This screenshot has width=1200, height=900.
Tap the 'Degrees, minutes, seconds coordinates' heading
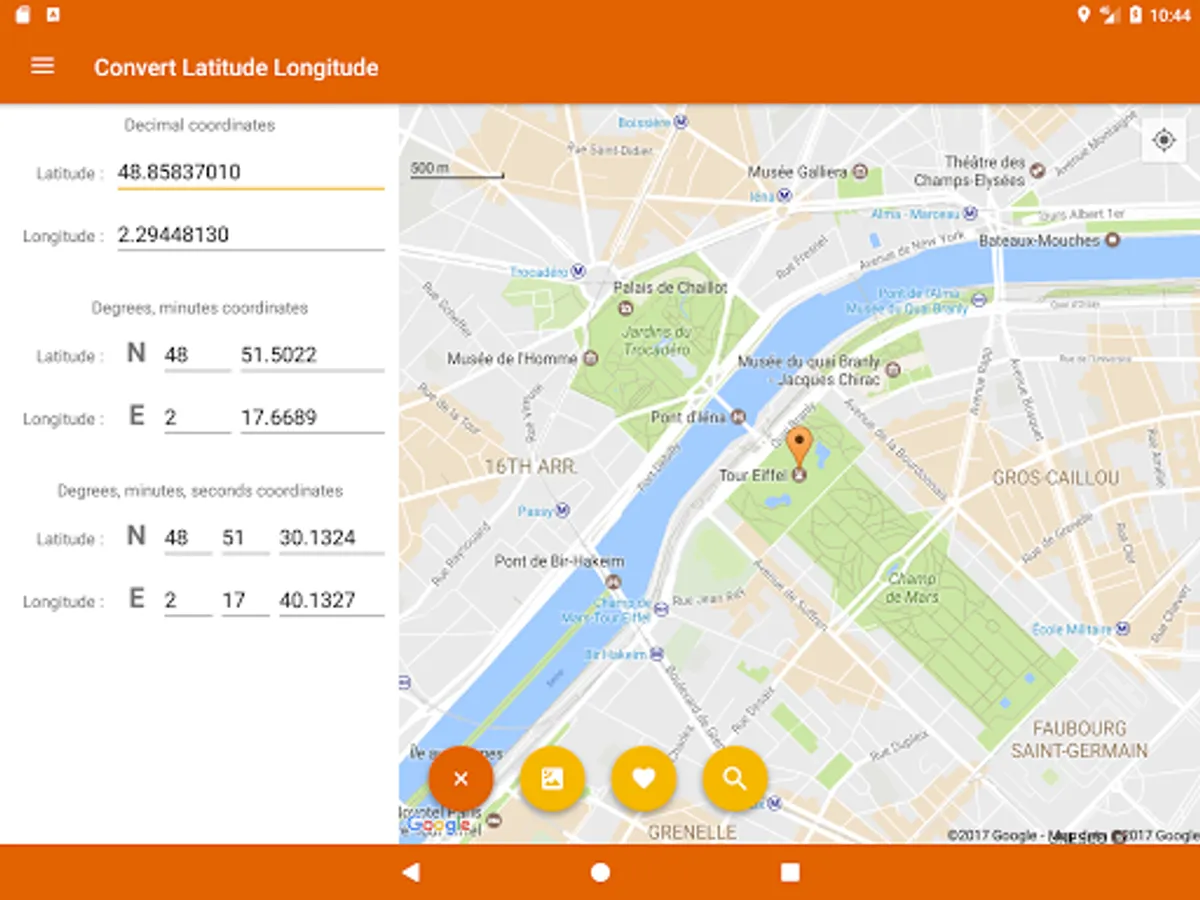tap(200, 491)
